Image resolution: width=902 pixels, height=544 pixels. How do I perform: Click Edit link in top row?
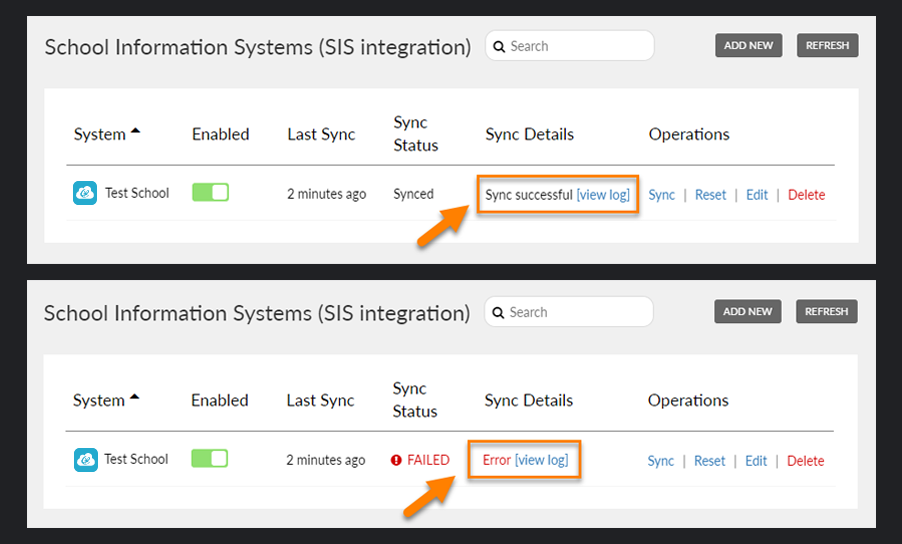[757, 195]
